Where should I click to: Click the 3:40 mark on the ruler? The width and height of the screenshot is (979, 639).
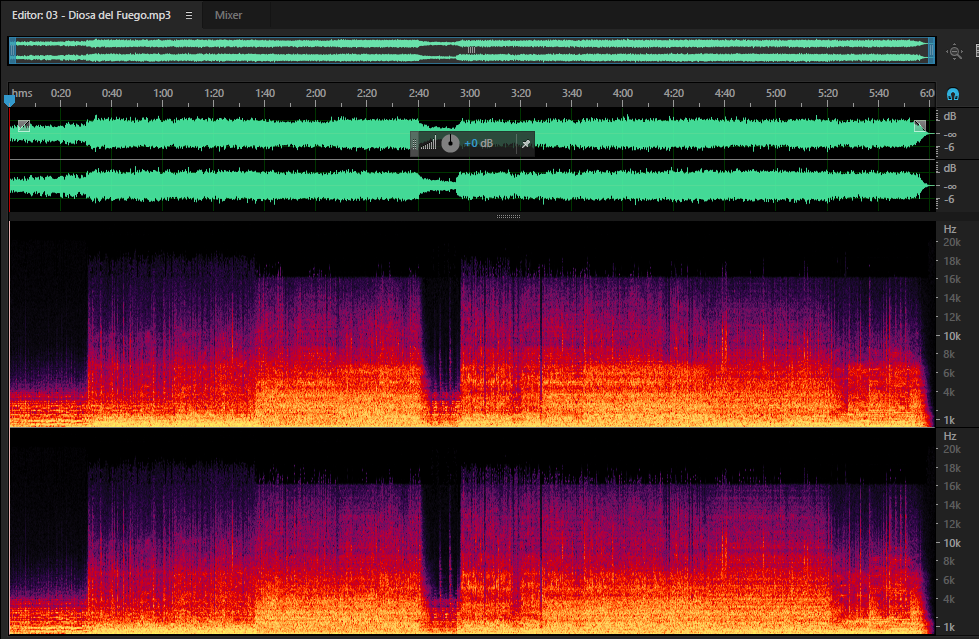[571, 93]
